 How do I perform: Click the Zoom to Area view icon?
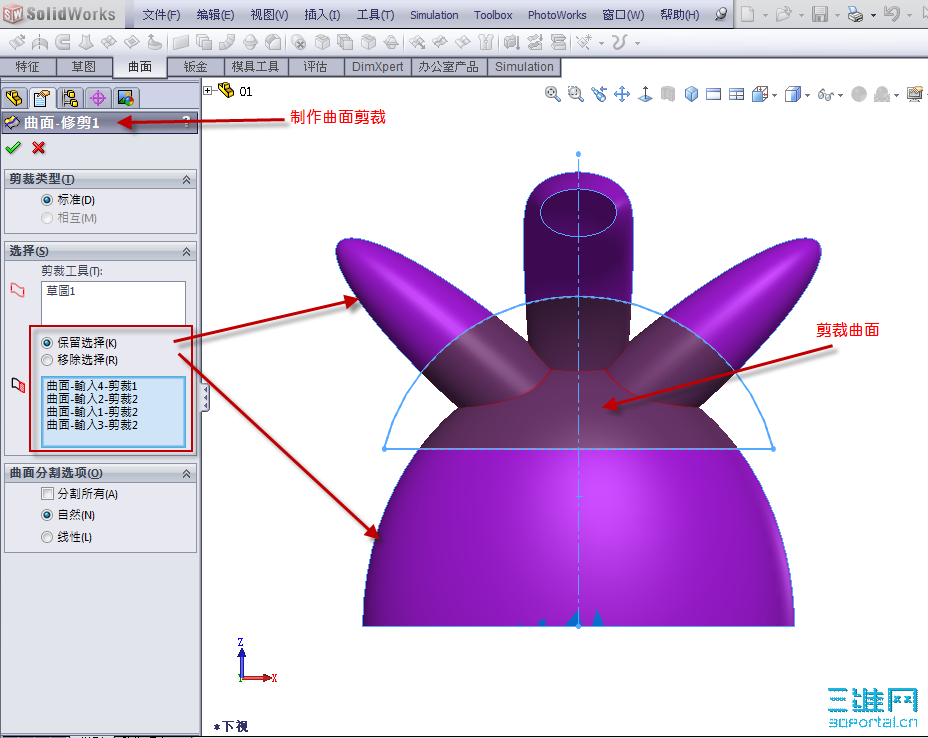point(575,94)
